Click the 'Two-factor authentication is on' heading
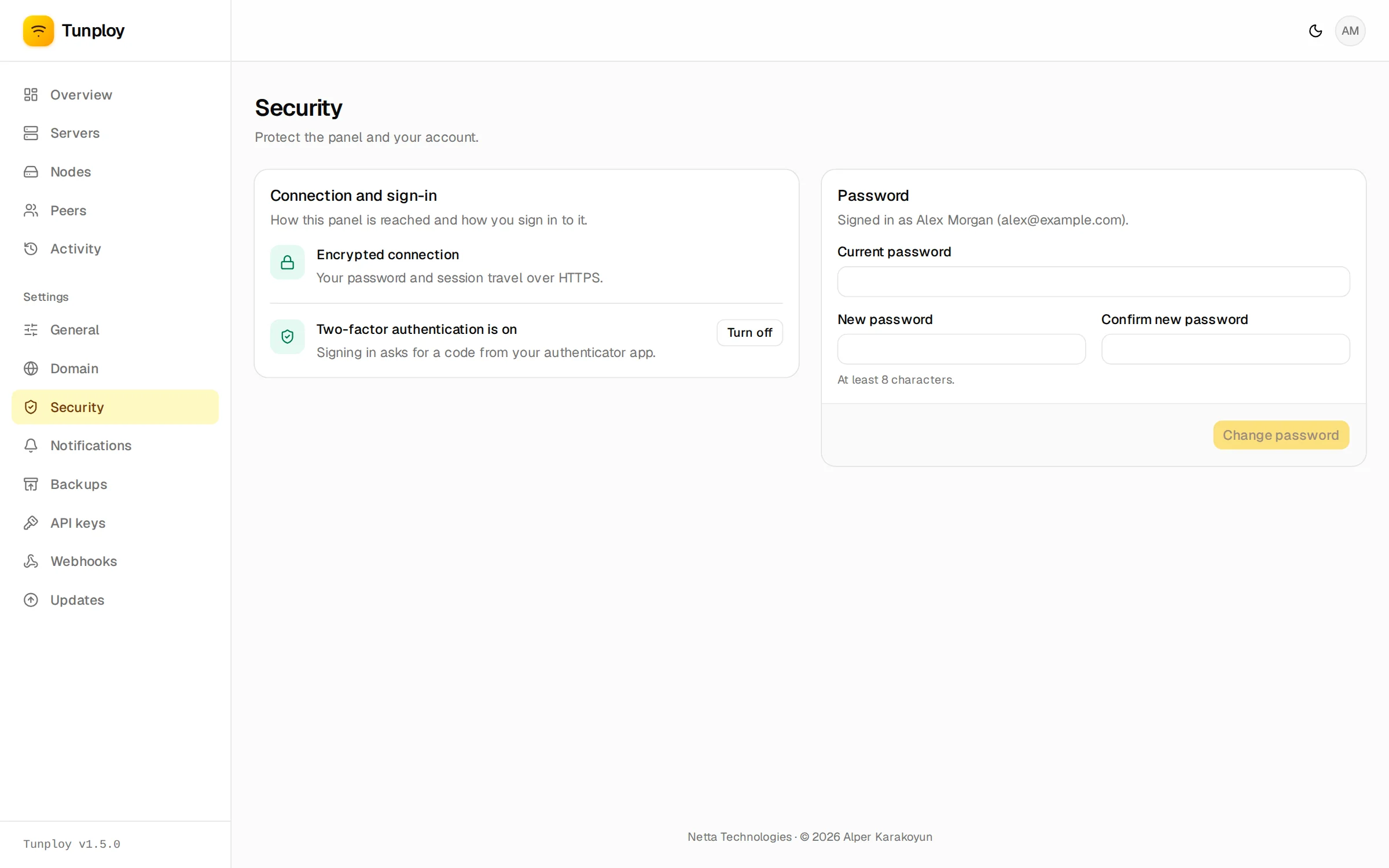 tap(417, 329)
